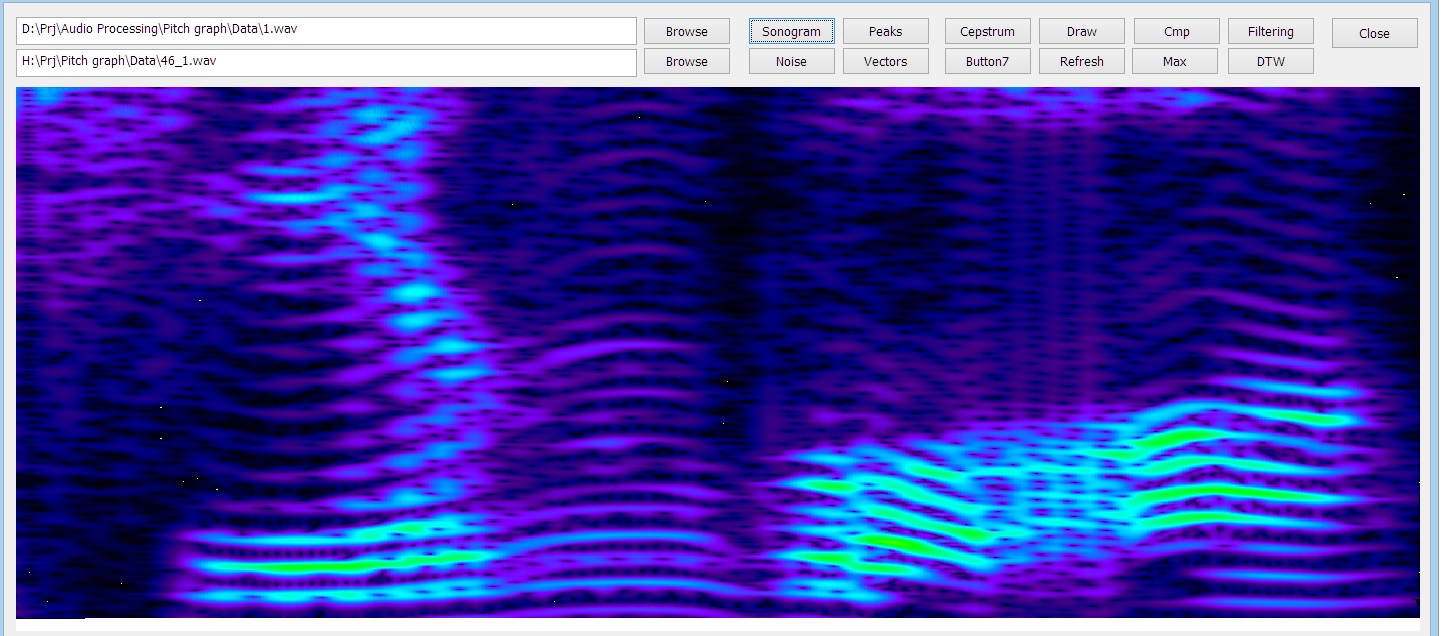Click the Sonogram button
The height and width of the screenshot is (636, 1444).
click(x=791, y=32)
